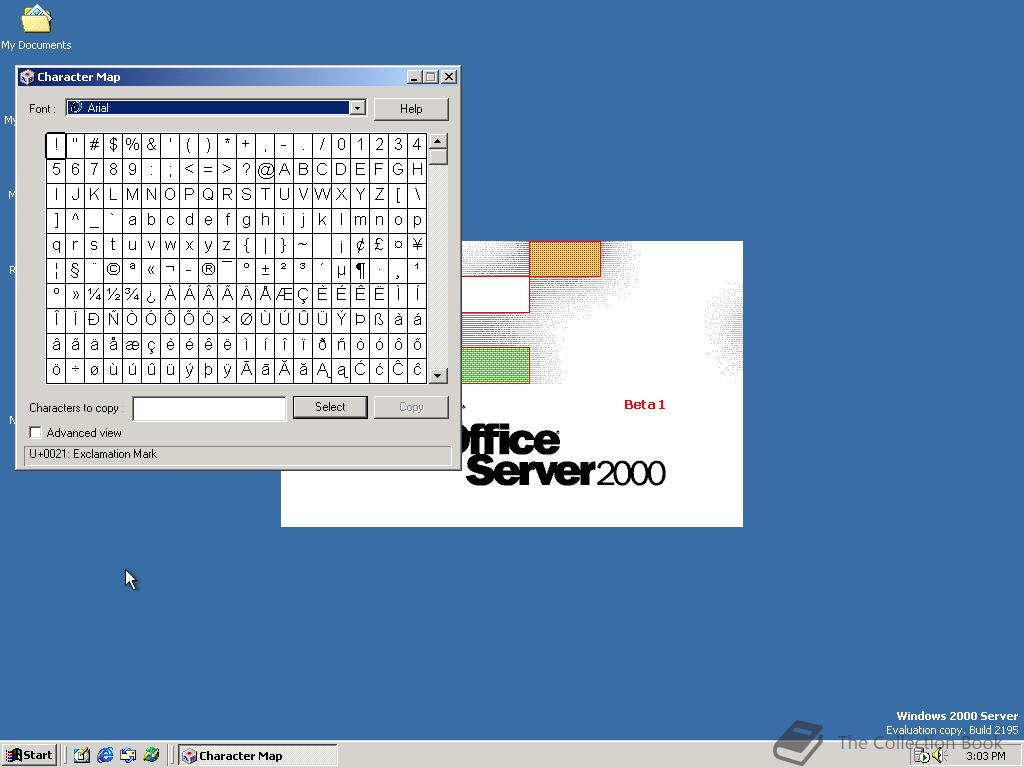Select the Ø capital slashed O cell
Viewport: 1024px width, 768px height.
click(246, 320)
